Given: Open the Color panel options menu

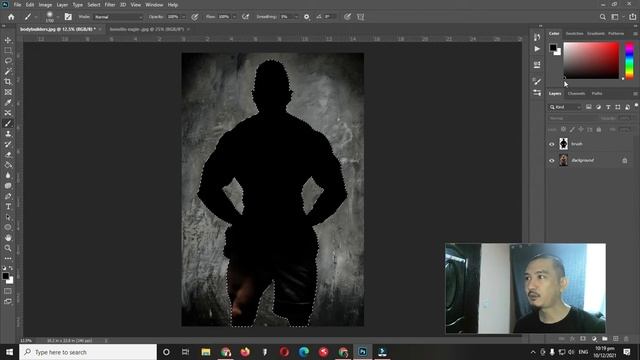Looking at the screenshot, I should click(635, 33).
